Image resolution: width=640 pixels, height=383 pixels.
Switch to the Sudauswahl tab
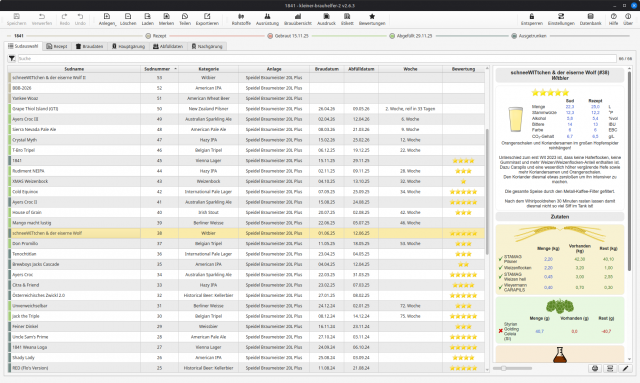(x=23, y=46)
